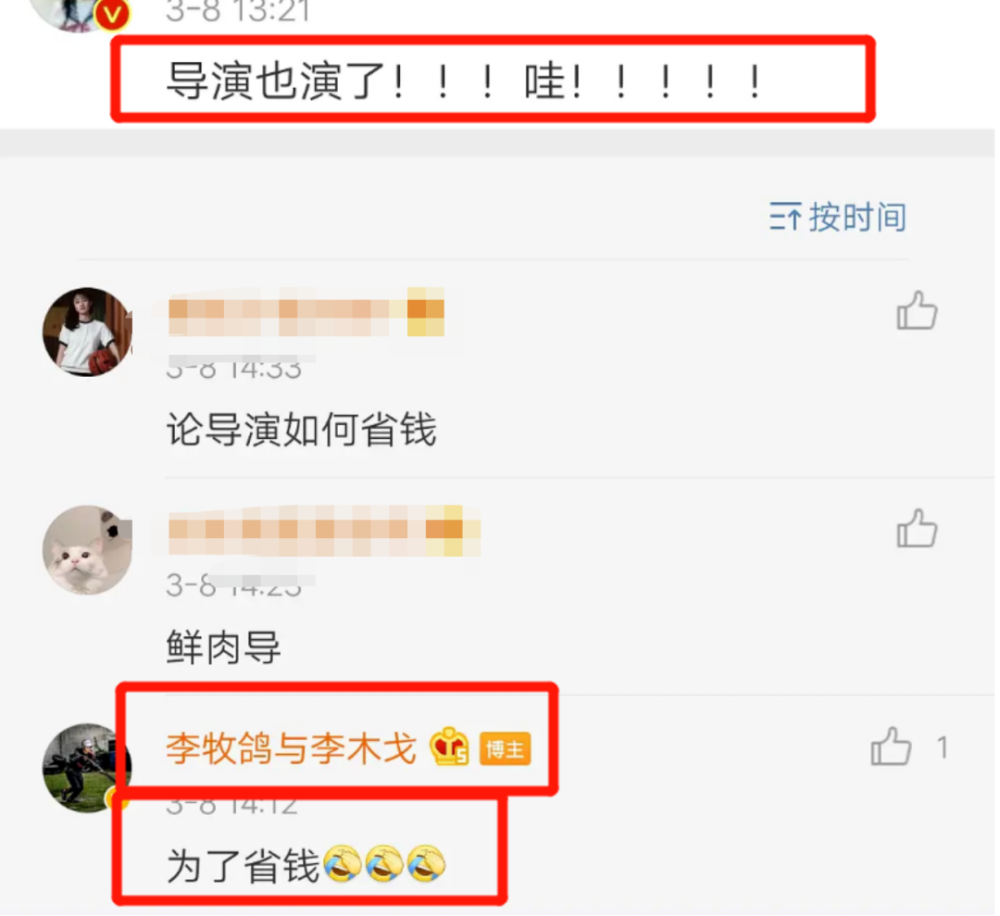Click the orange 博主 badge
This screenshot has height=916, width=1000.
(x=505, y=748)
